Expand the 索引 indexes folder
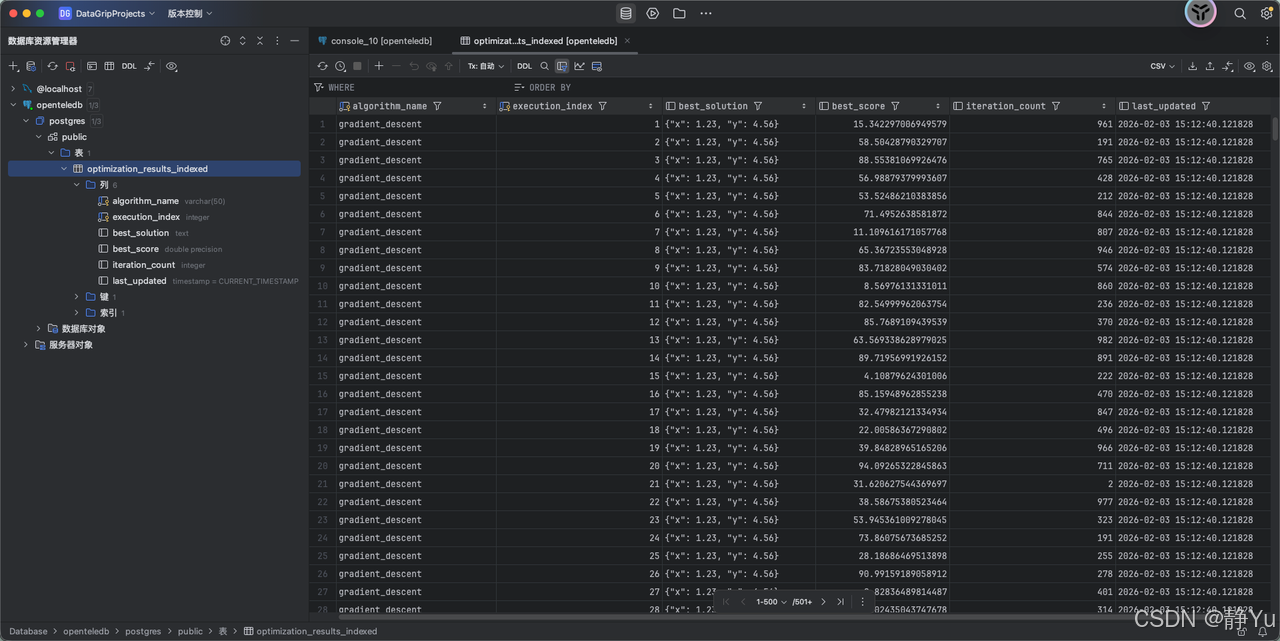 click(x=77, y=313)
